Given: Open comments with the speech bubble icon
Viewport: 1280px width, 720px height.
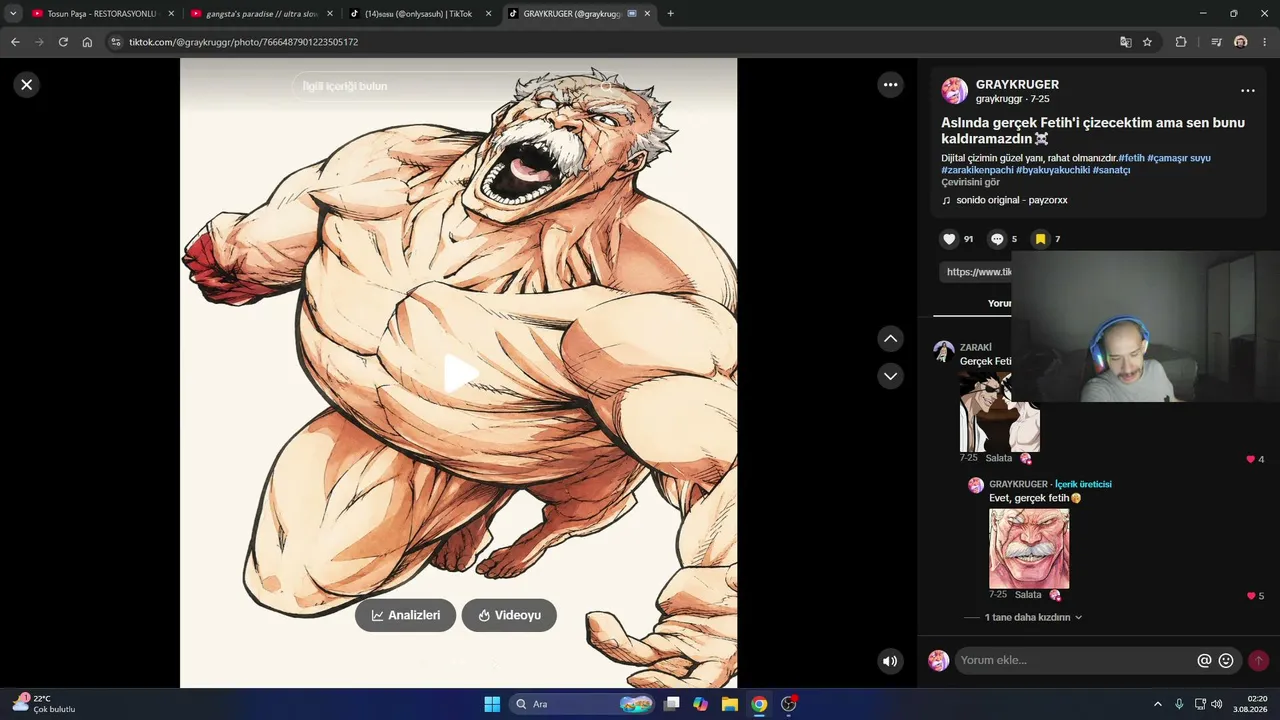Looking at the screenshot, I should click(x=997, y=239).
